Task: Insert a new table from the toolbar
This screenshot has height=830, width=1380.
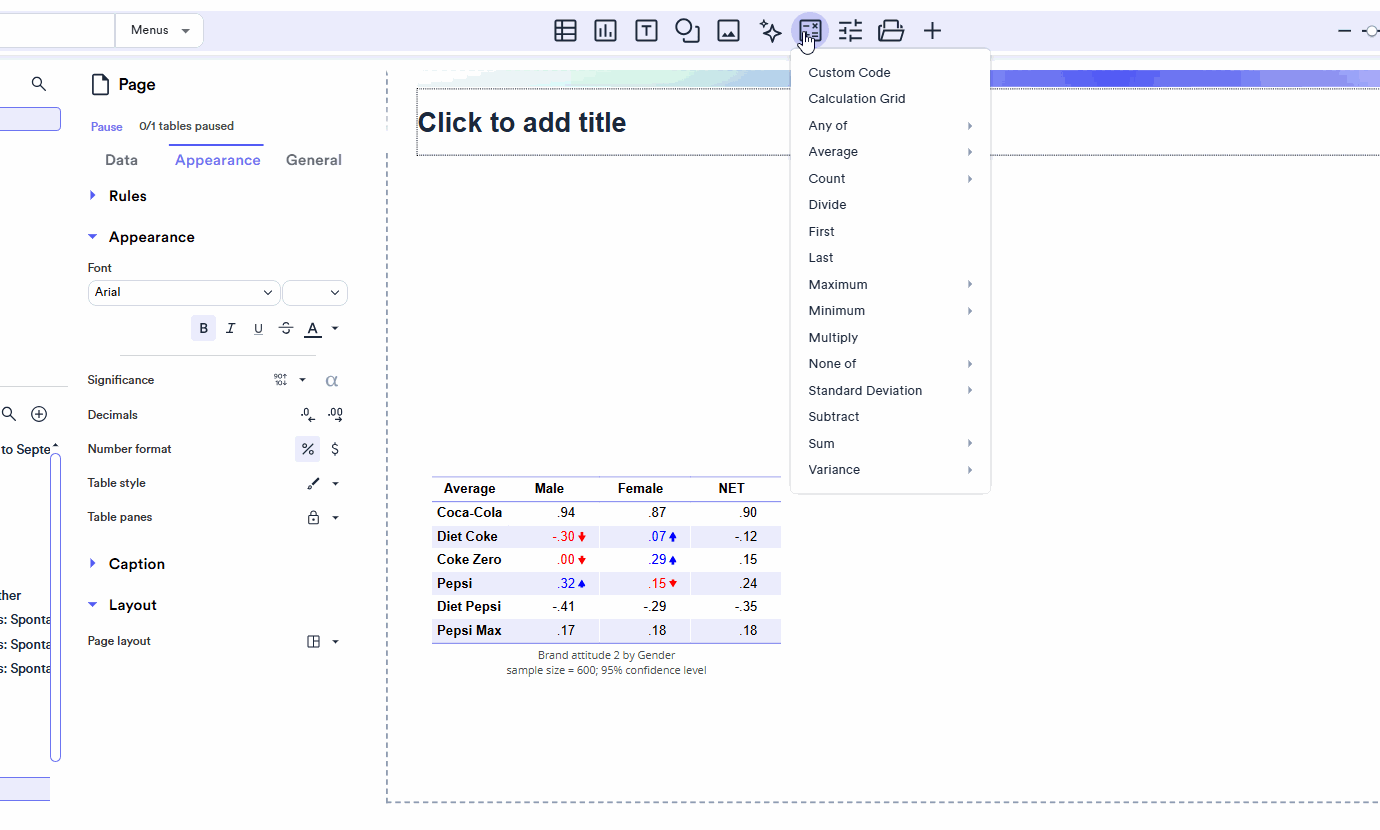Action: pyautogui.click(x=565, y=30)
